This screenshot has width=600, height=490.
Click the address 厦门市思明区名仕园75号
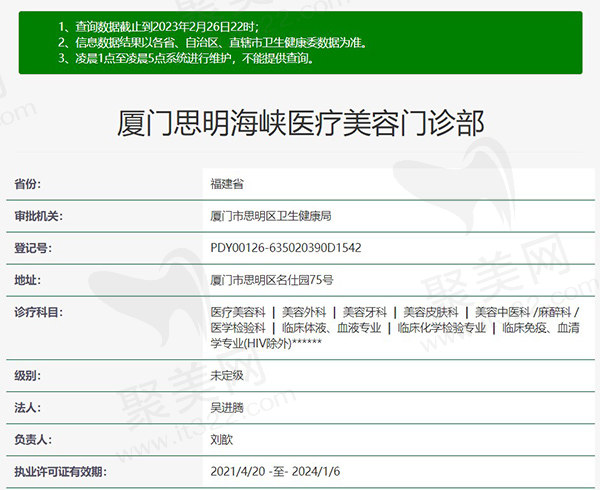[272, 280]
